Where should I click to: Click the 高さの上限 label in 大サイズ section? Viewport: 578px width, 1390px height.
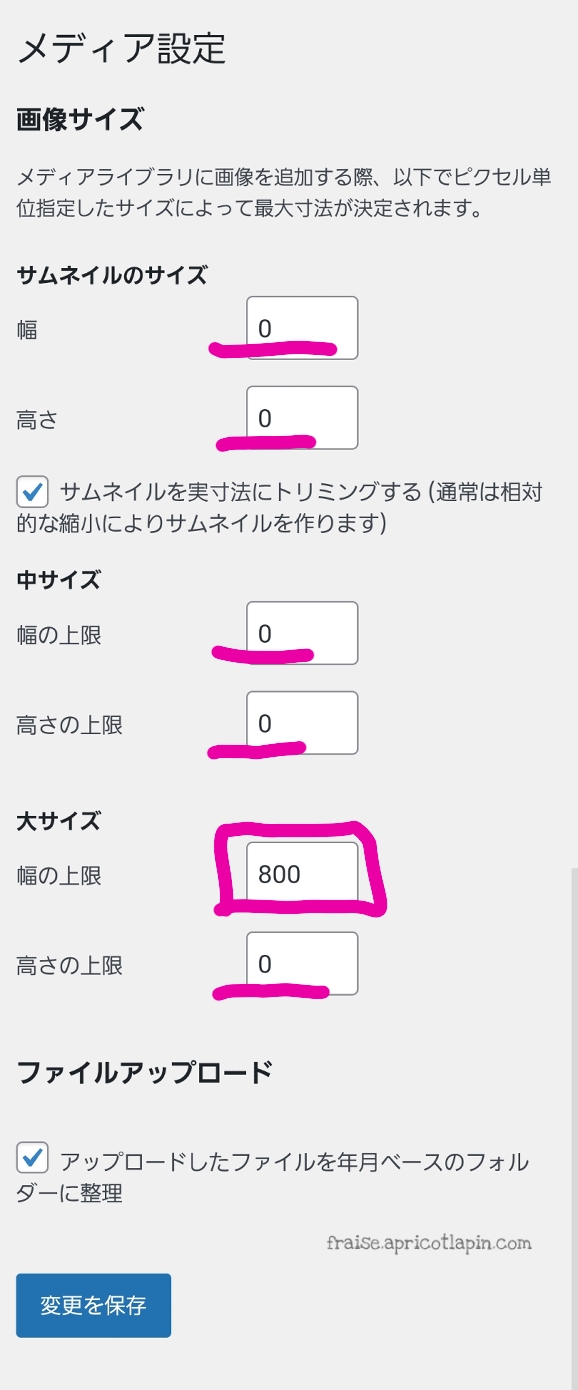pos(69,965)
